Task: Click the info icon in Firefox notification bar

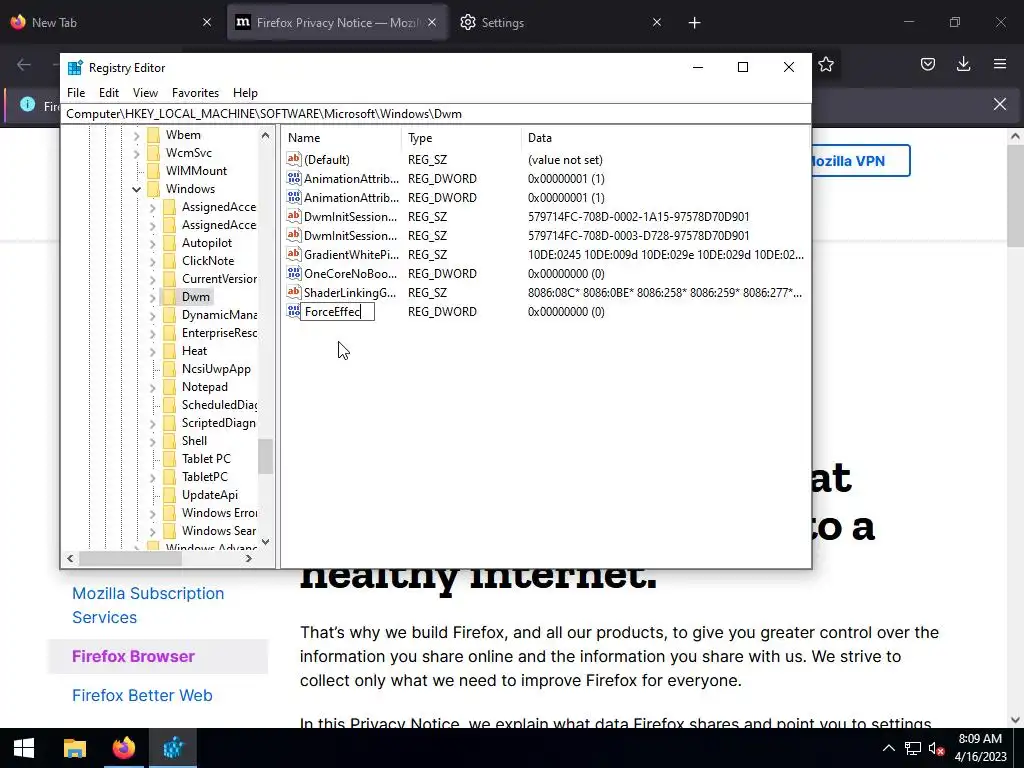Action: tap(27, 104)
